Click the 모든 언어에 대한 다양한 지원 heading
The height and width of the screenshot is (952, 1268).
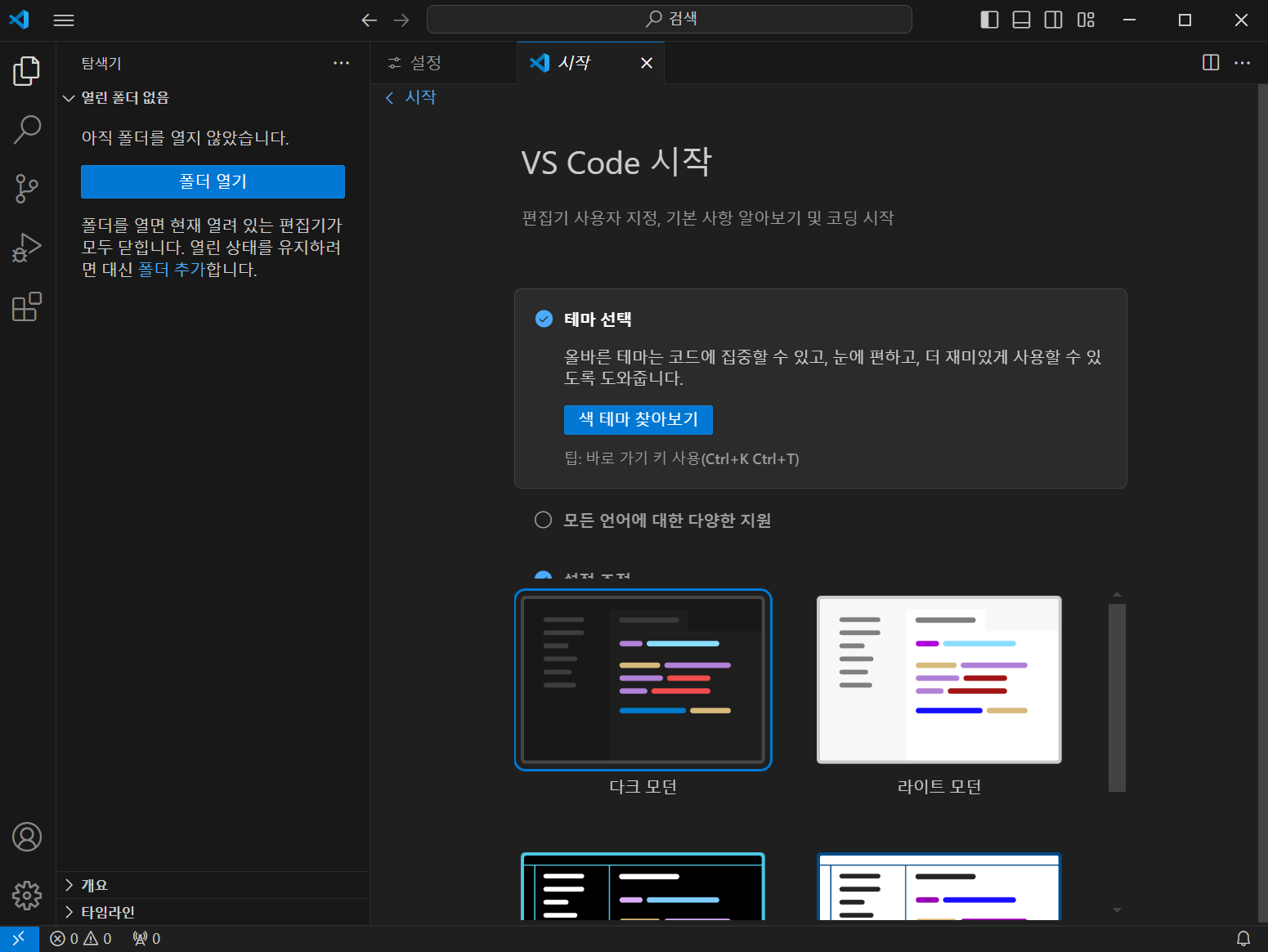click(x=667, y=521)
